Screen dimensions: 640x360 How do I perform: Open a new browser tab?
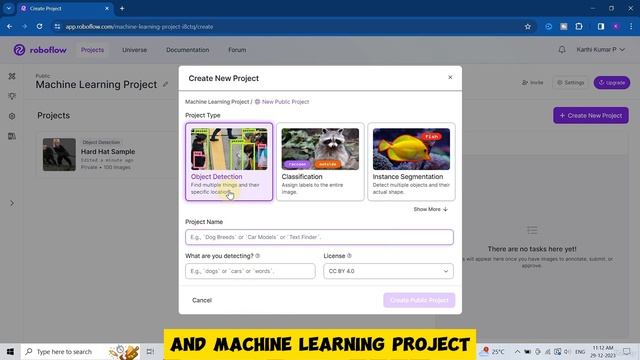pyautogui.click(x=122, y=8)
